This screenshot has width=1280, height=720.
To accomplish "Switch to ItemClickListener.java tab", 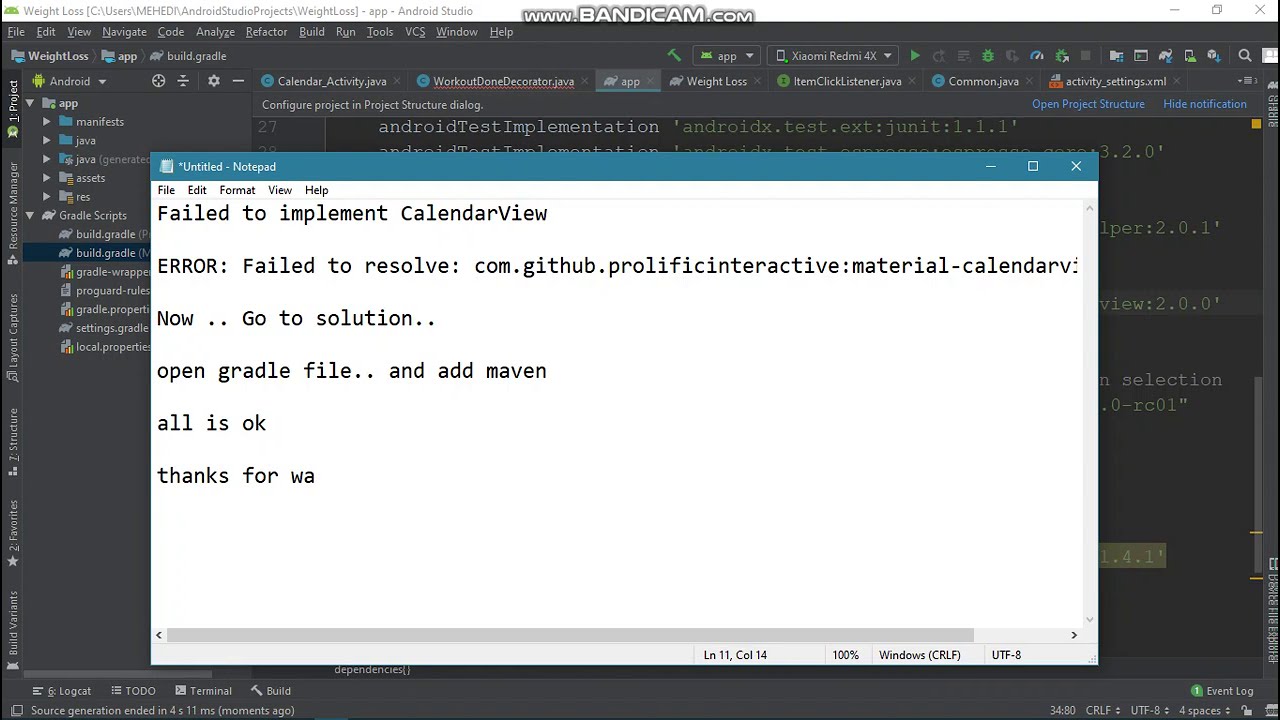I will [x=847, y=81].
